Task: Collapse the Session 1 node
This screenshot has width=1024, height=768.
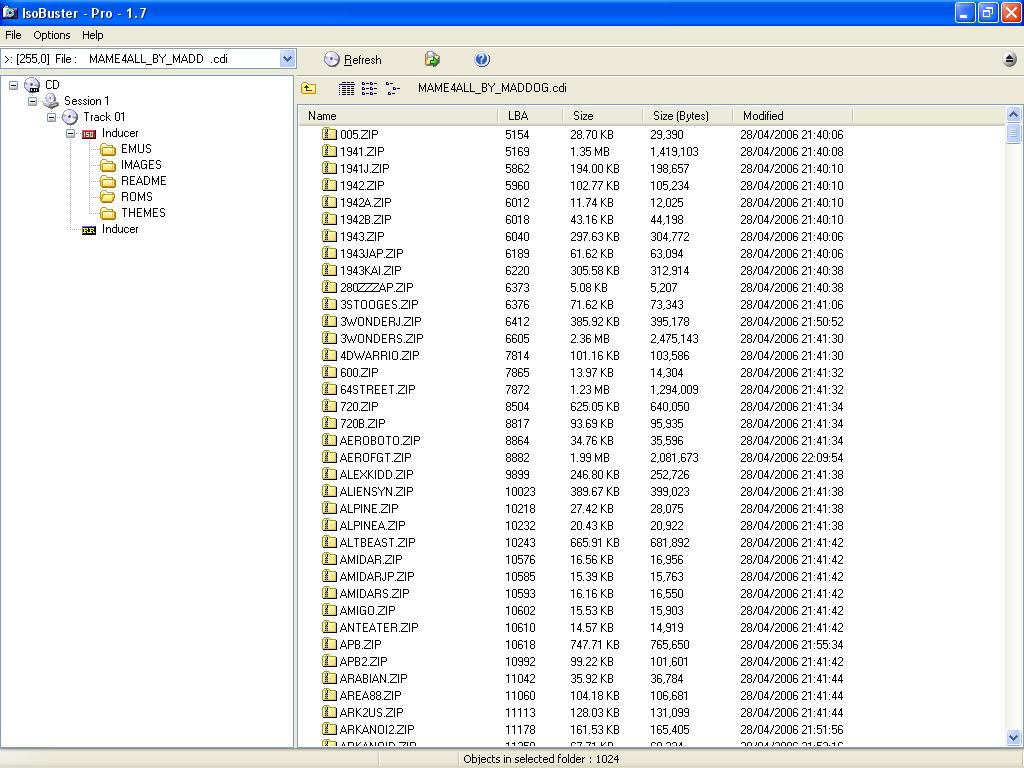Action: pos(32,101)
